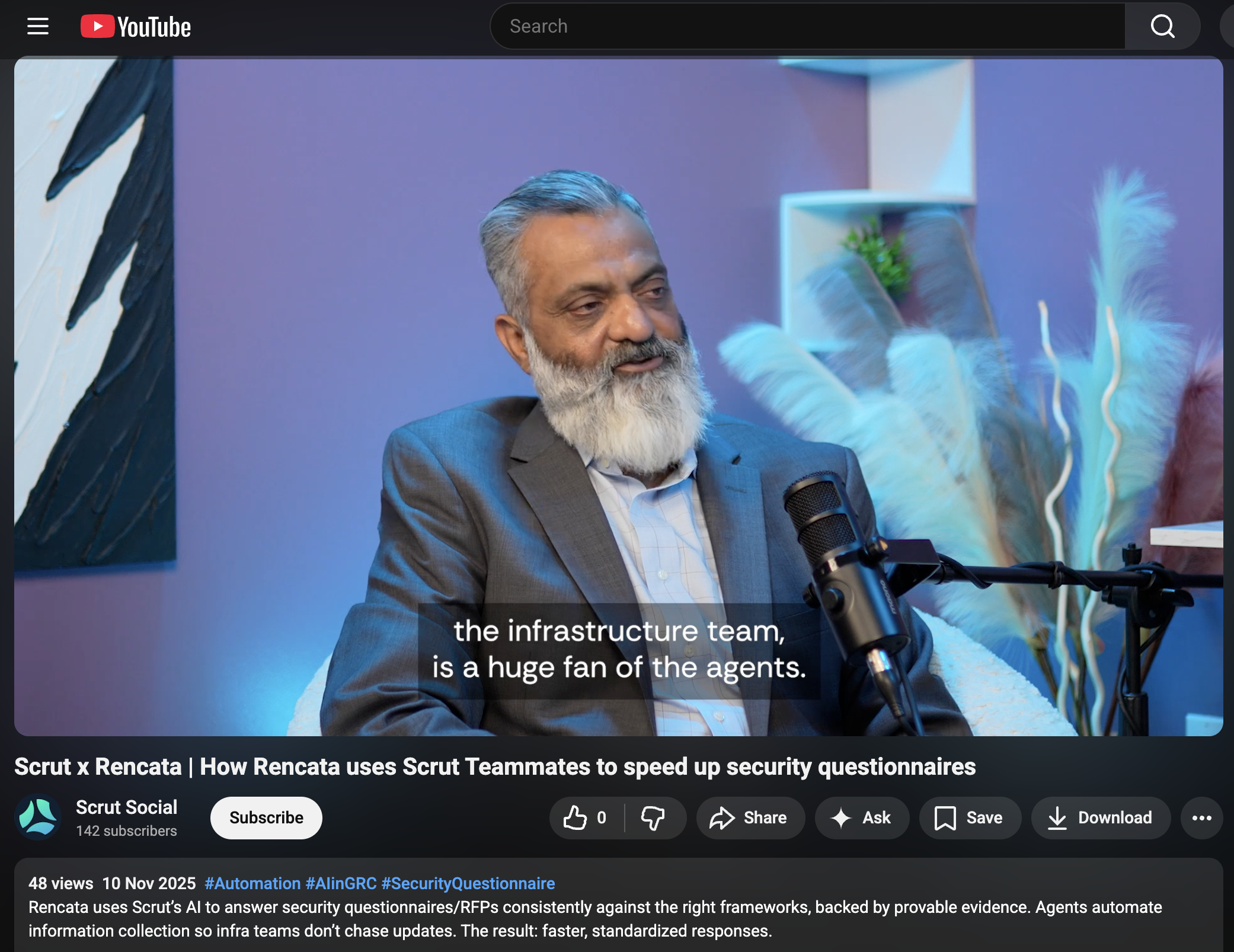Open the hamburger guide menu

pos(38,26)
